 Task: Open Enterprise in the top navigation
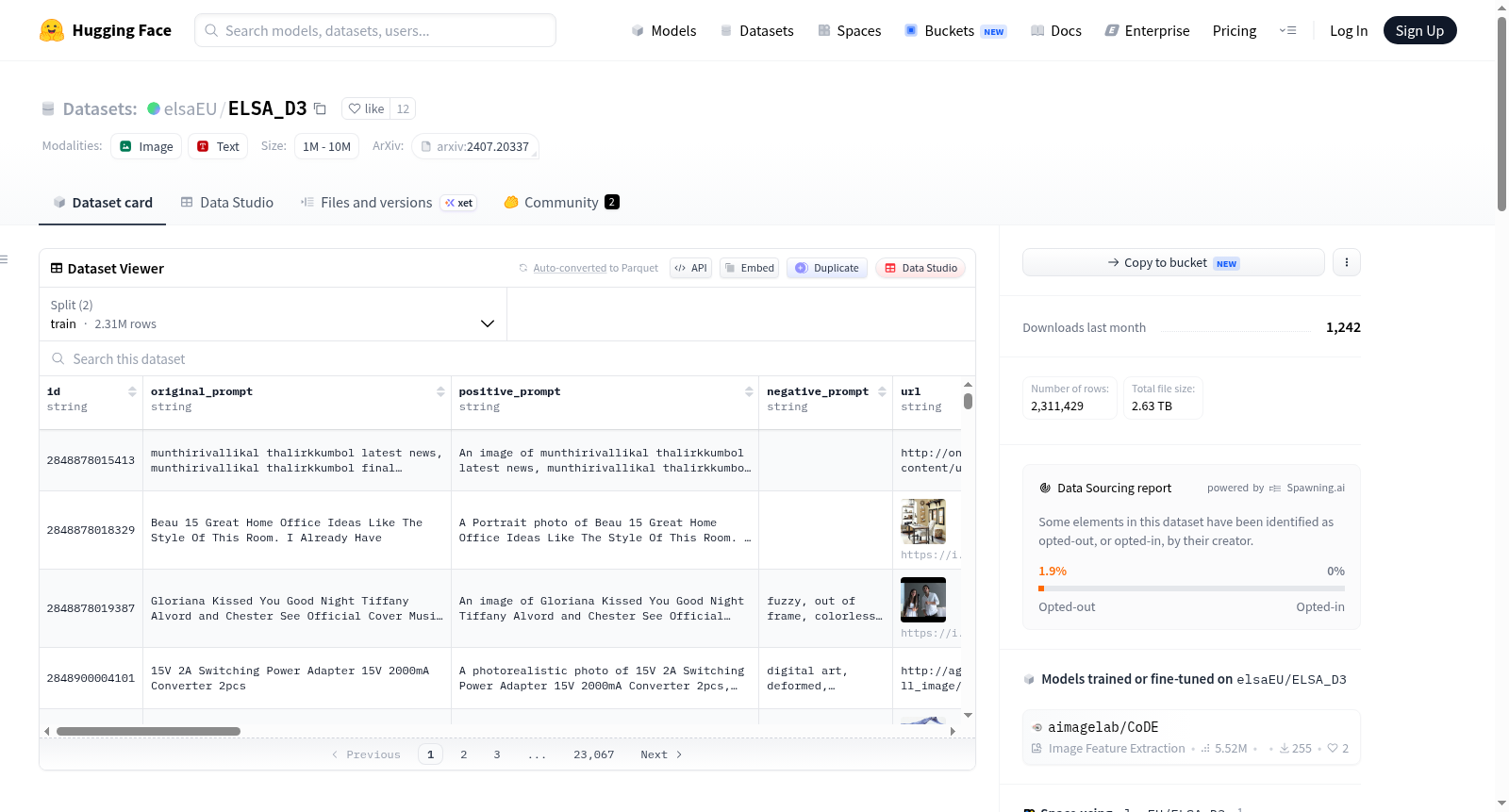1147,30
